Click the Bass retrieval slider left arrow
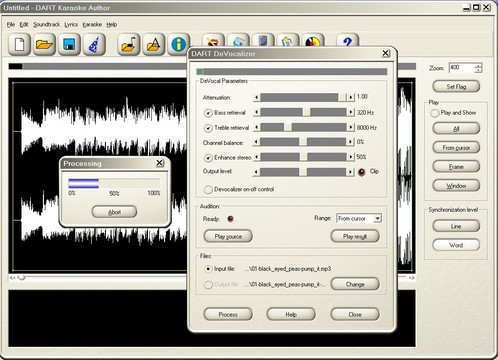This screenshot has width=498, height=360. [256, 112]
